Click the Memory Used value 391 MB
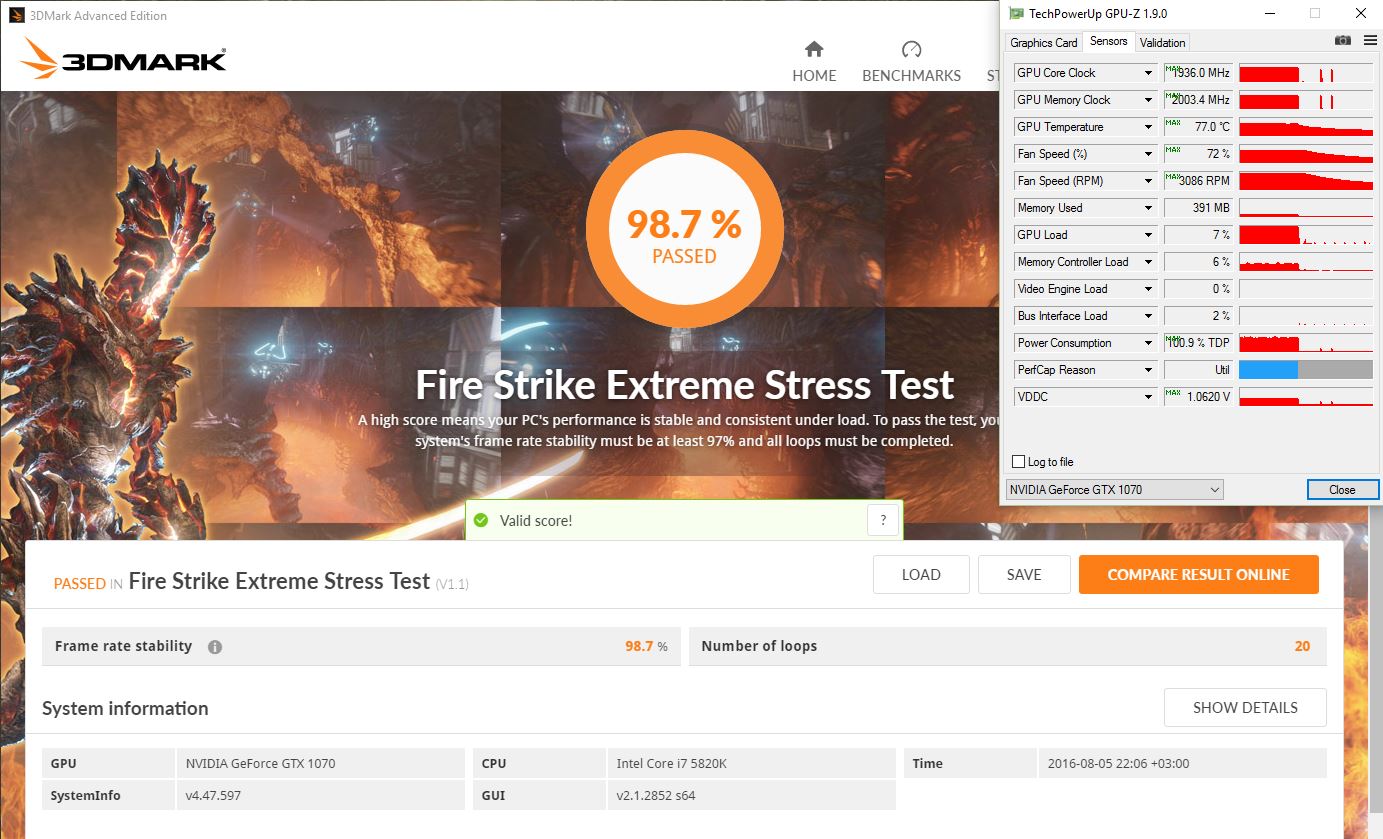This screenshot has width=1383, height=839. tap(1198, 208)
